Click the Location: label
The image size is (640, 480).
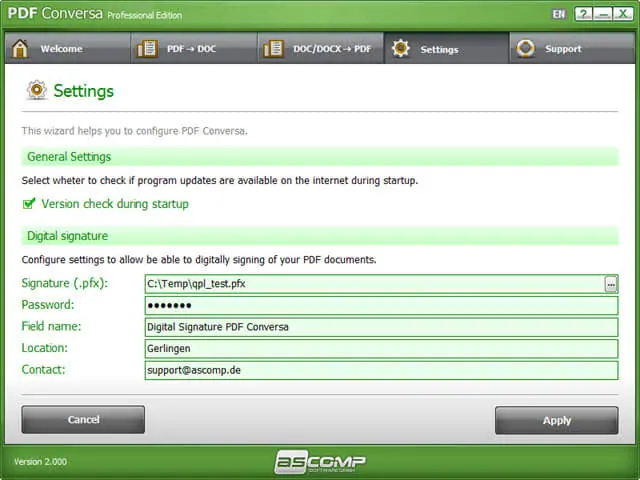(x=44, y=348)
